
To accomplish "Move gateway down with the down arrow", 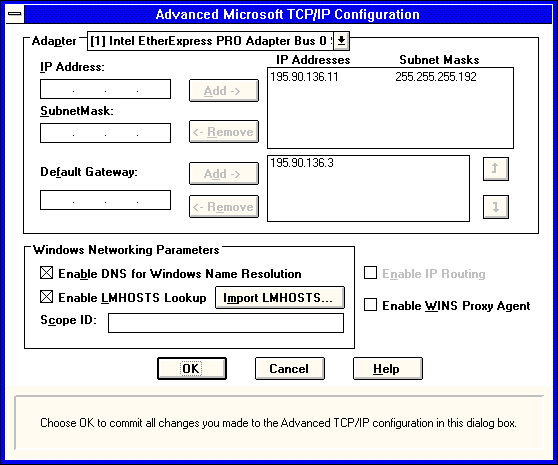I will point(496,207).
